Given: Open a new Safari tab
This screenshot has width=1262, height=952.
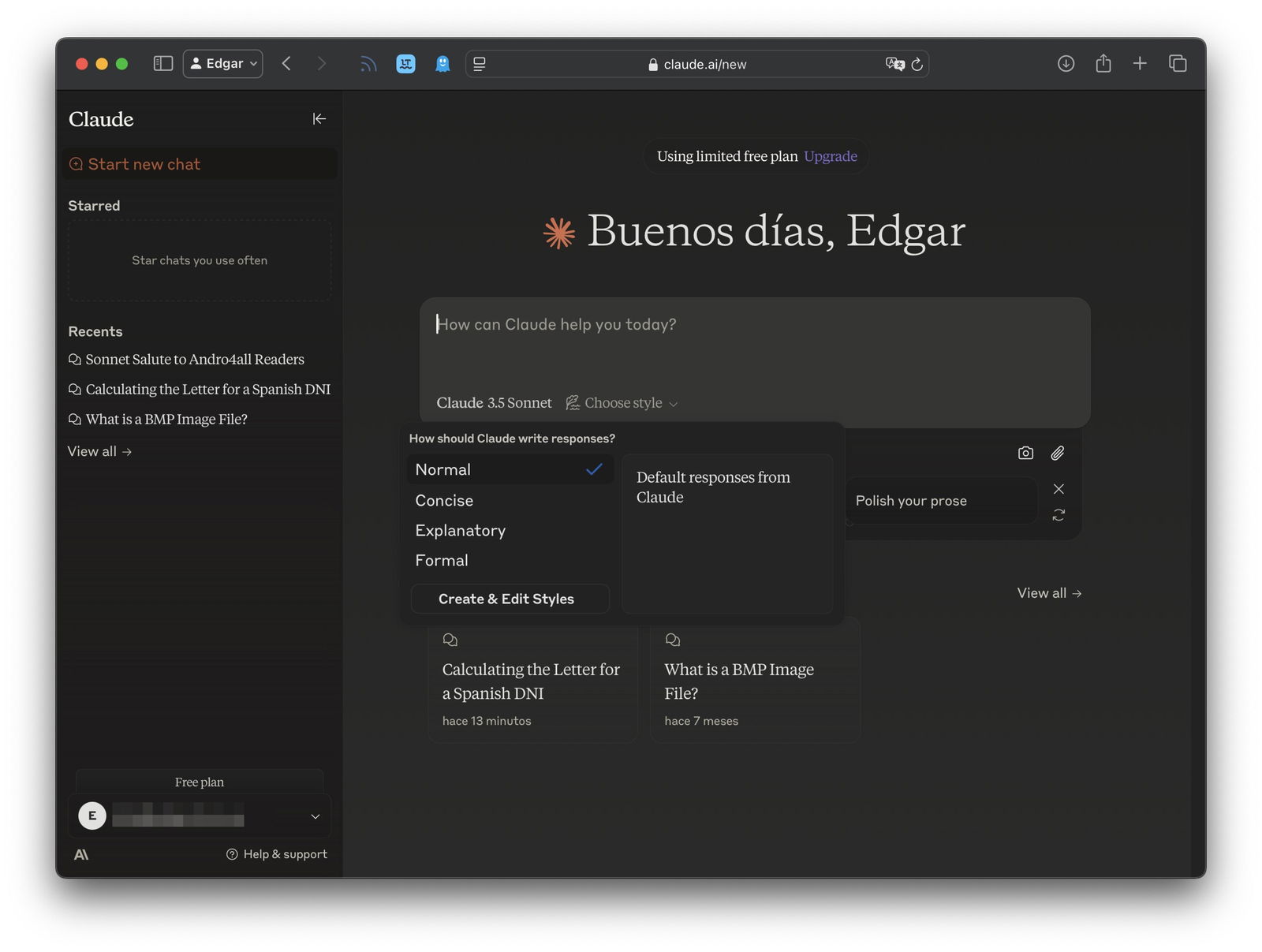Looking at the screenshot, I should [1140, 63].
